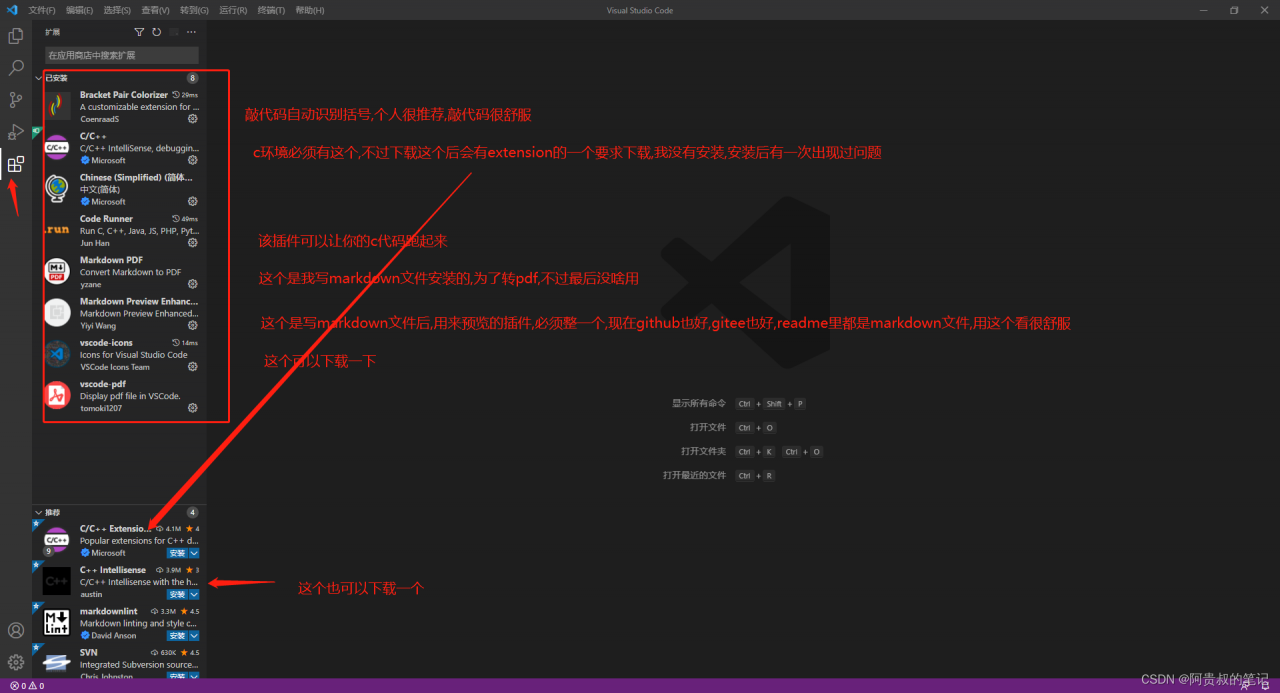
Task: Open the Explorer view in activity bar
Action: click(x=16, y=36)
